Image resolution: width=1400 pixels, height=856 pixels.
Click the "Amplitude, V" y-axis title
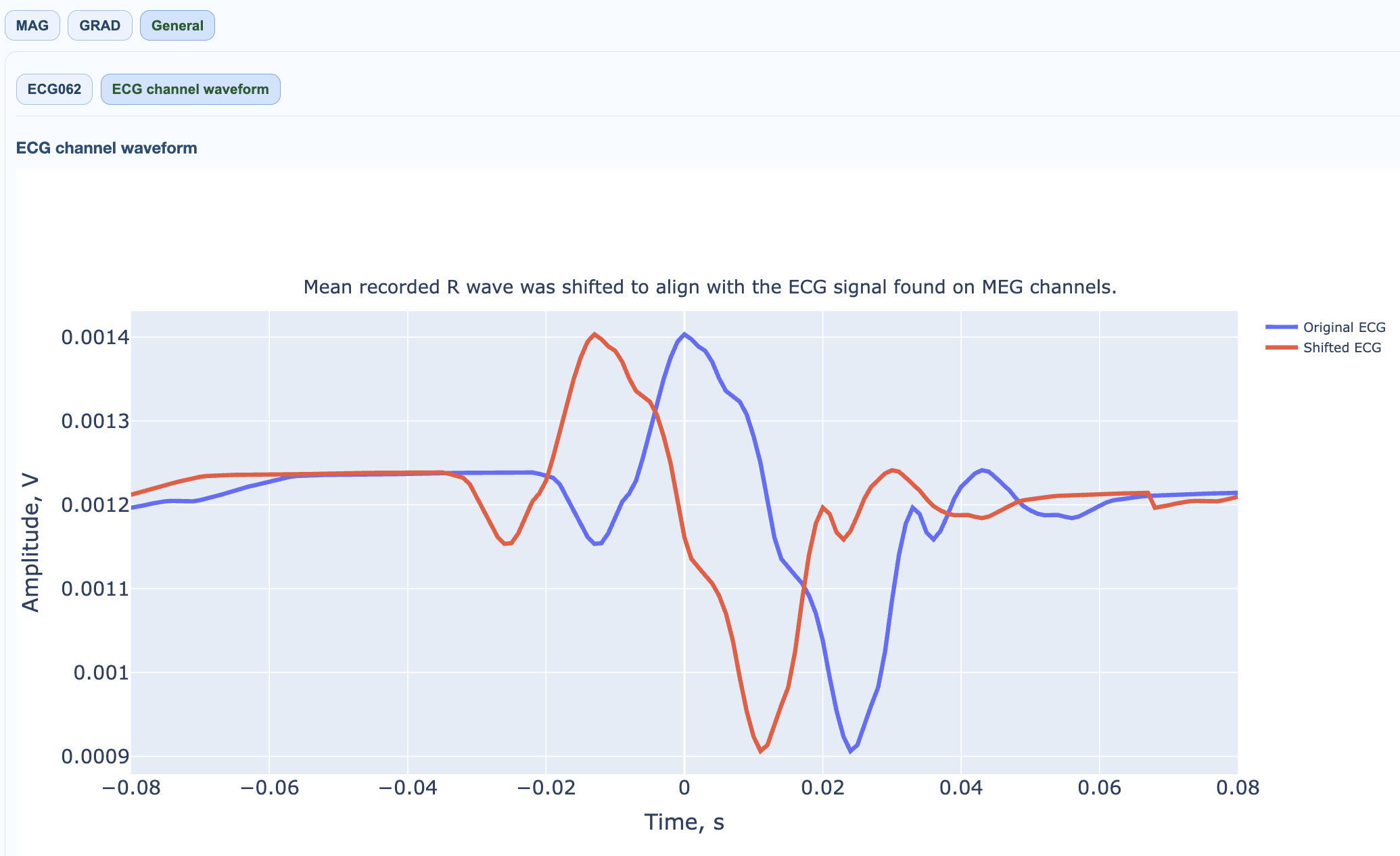pos(30,543)
